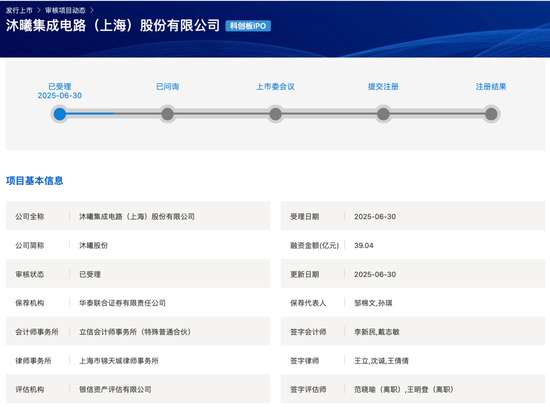Click the 签字评估师 field label
Image resolution: width=550 pixels, height=407 pixels.
(x=308, y=389)
